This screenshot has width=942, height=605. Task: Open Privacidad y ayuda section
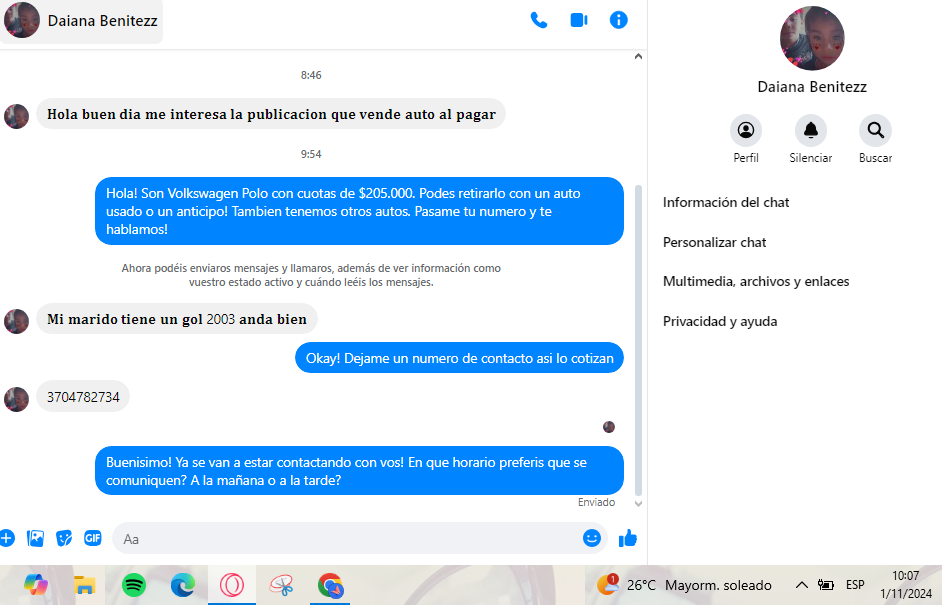(x=720, y=322)
